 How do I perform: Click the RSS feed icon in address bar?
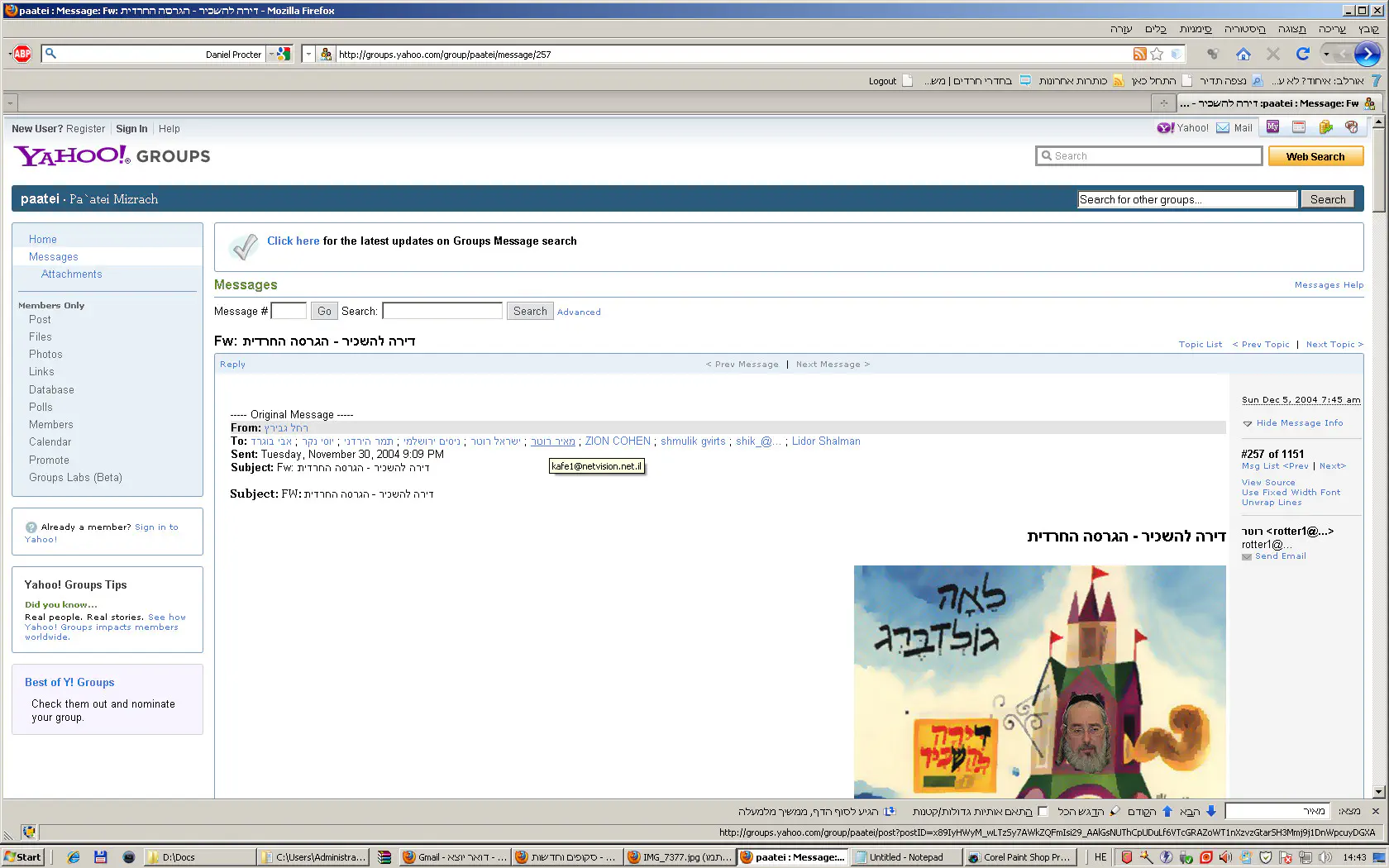(1139, 54)
